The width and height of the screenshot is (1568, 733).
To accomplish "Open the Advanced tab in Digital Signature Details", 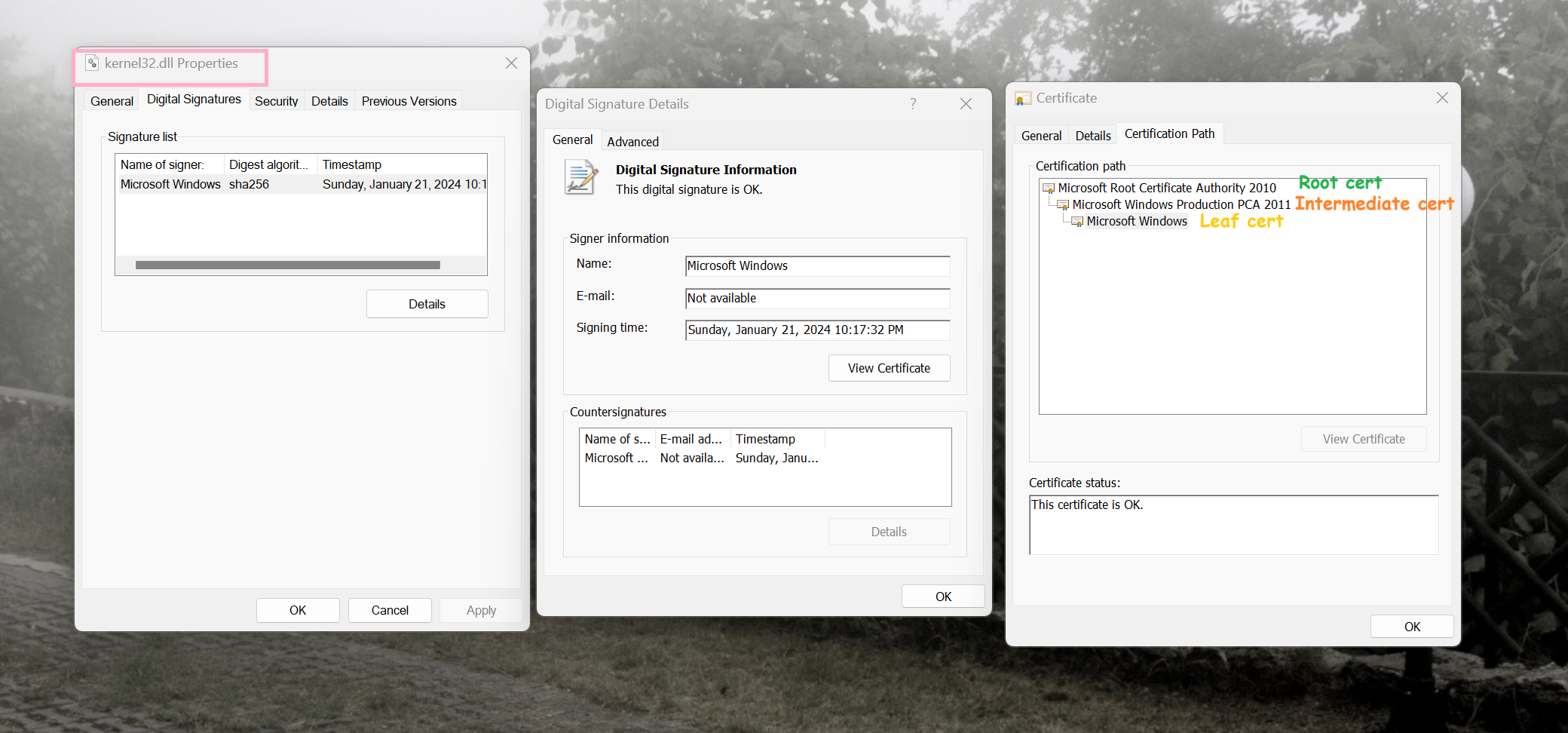I will click(632, 142).
